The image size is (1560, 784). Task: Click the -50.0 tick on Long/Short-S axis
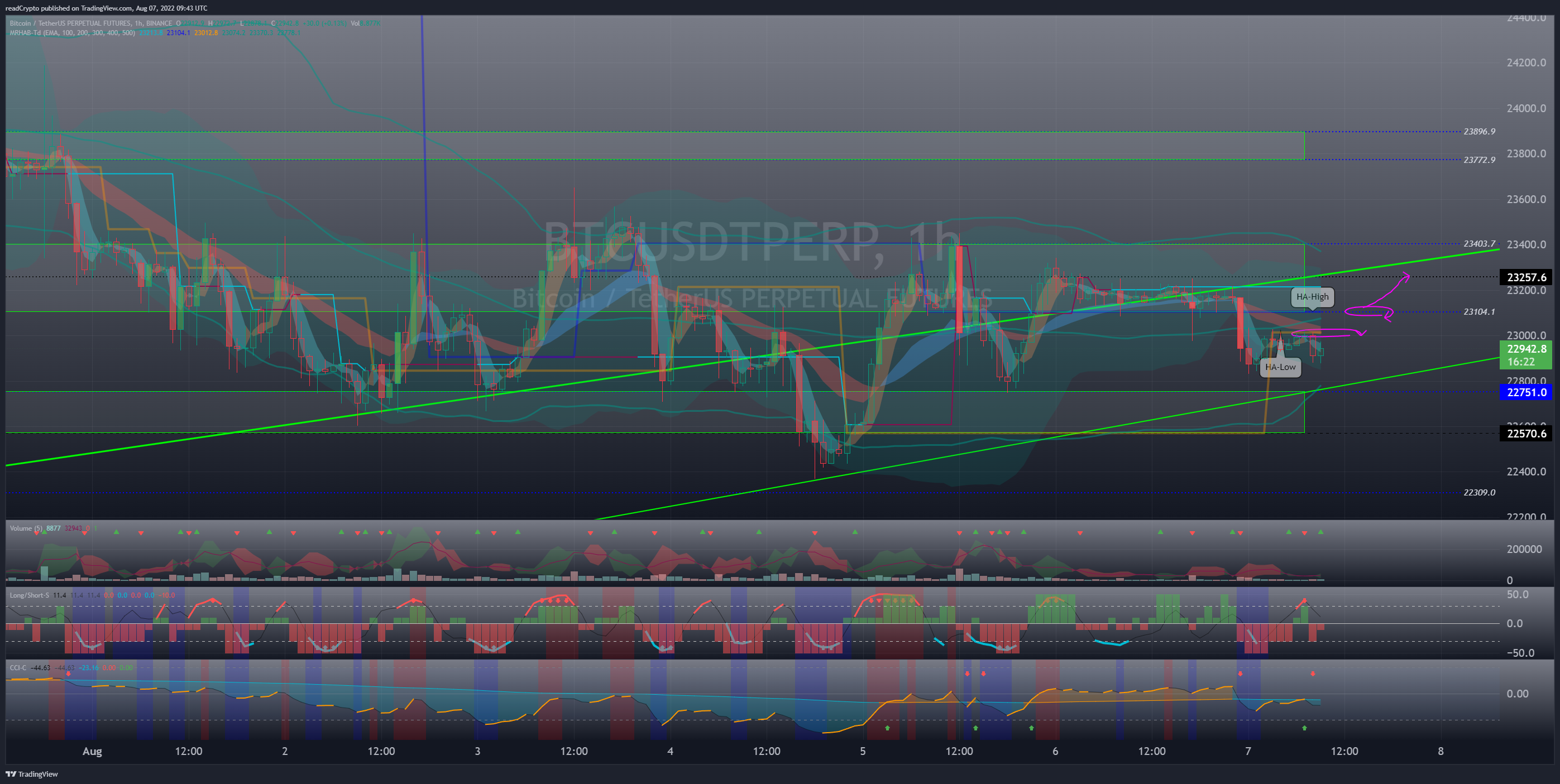click(1520, 653)
